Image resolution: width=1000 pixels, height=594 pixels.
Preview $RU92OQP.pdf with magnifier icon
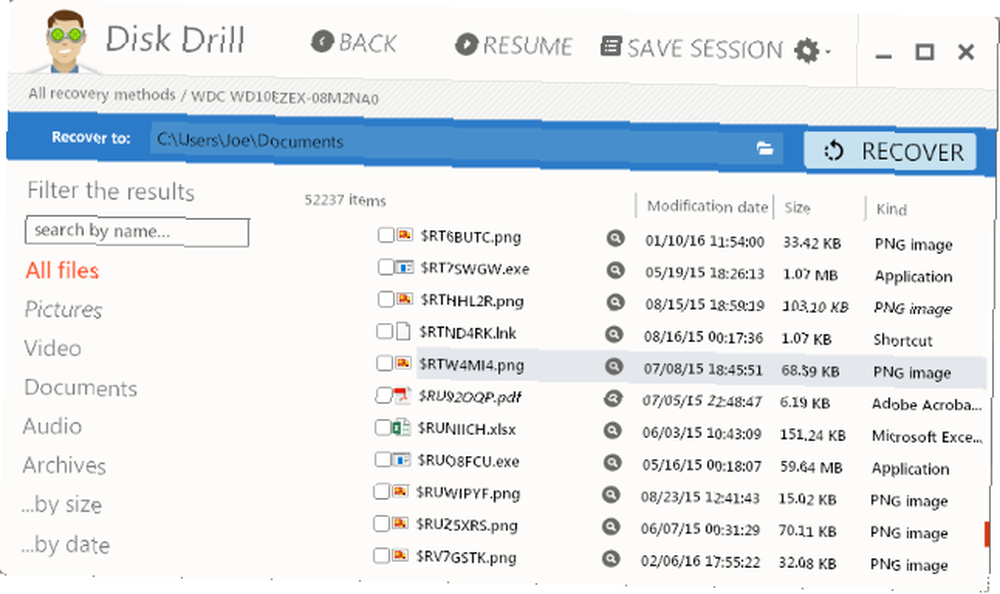point(613,399)
